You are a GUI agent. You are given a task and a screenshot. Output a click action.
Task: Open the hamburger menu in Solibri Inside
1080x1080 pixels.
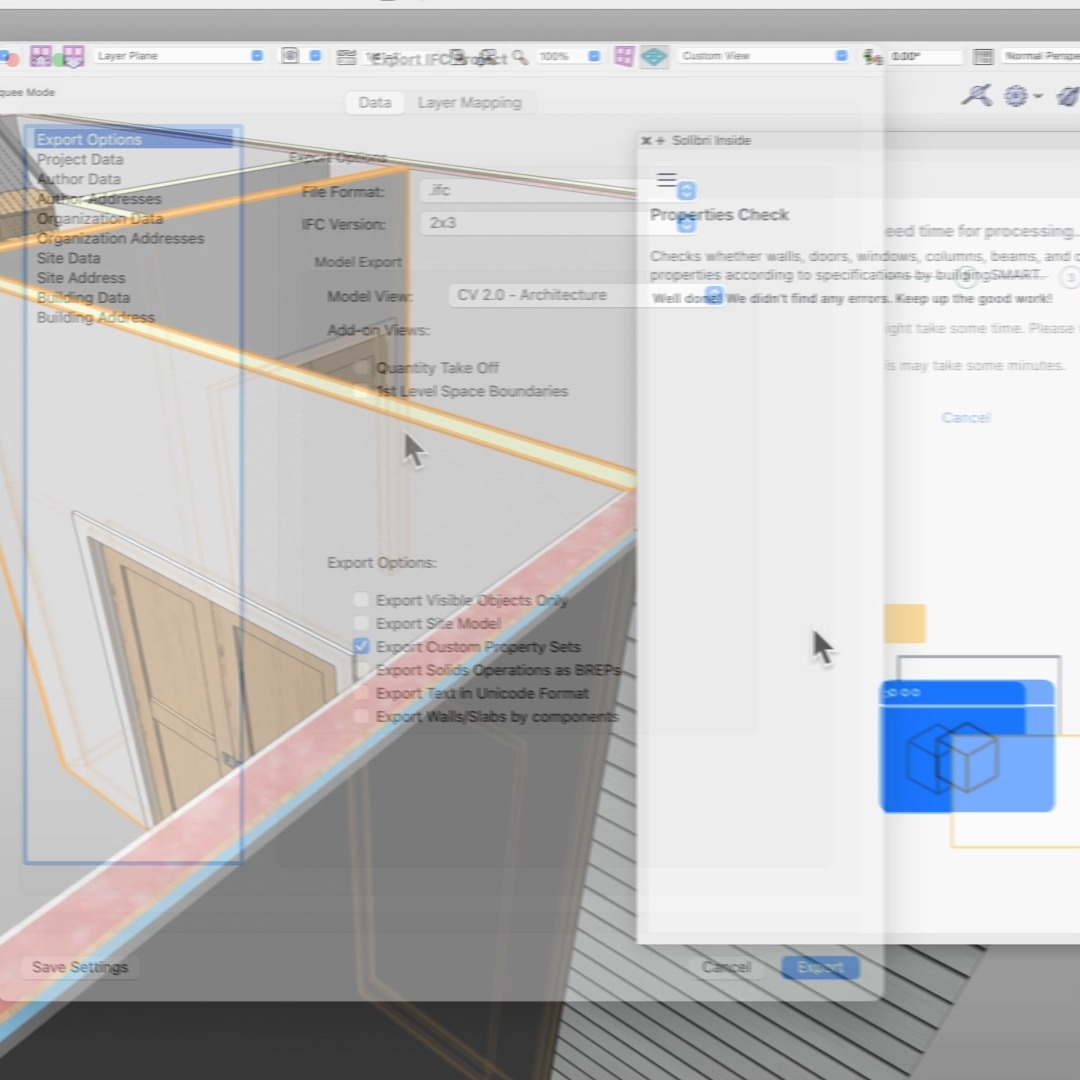coord(666,180)
